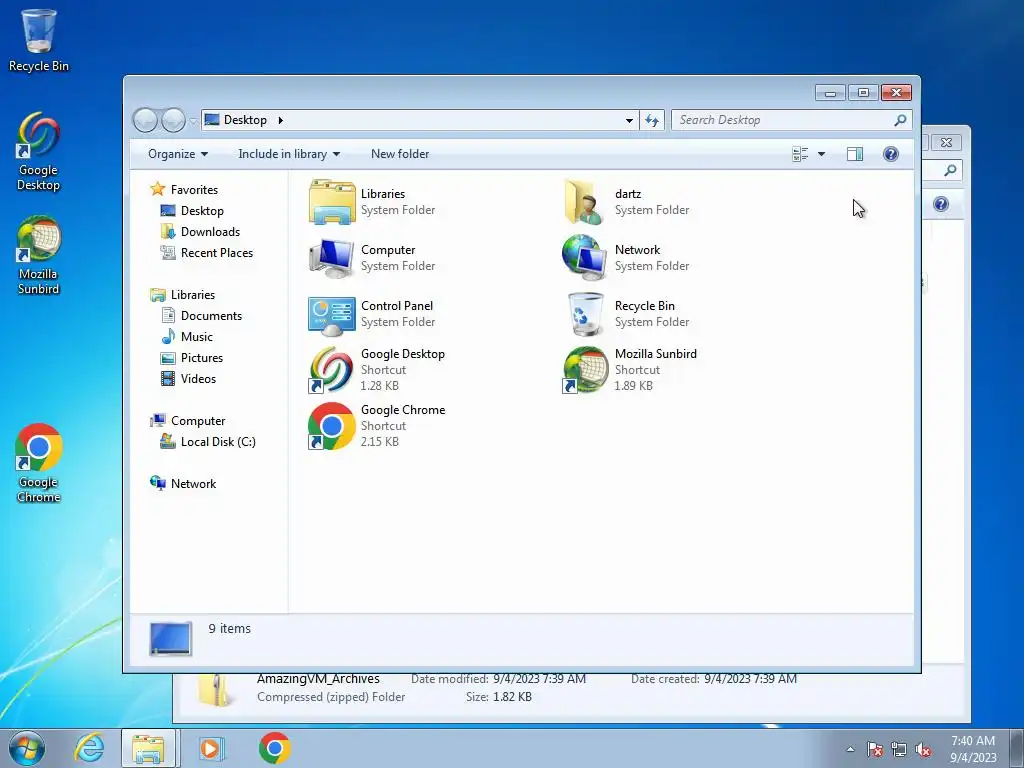Open the recent pages dropdown
Screen dimensions: 1024x768
(x=193, y=121)
